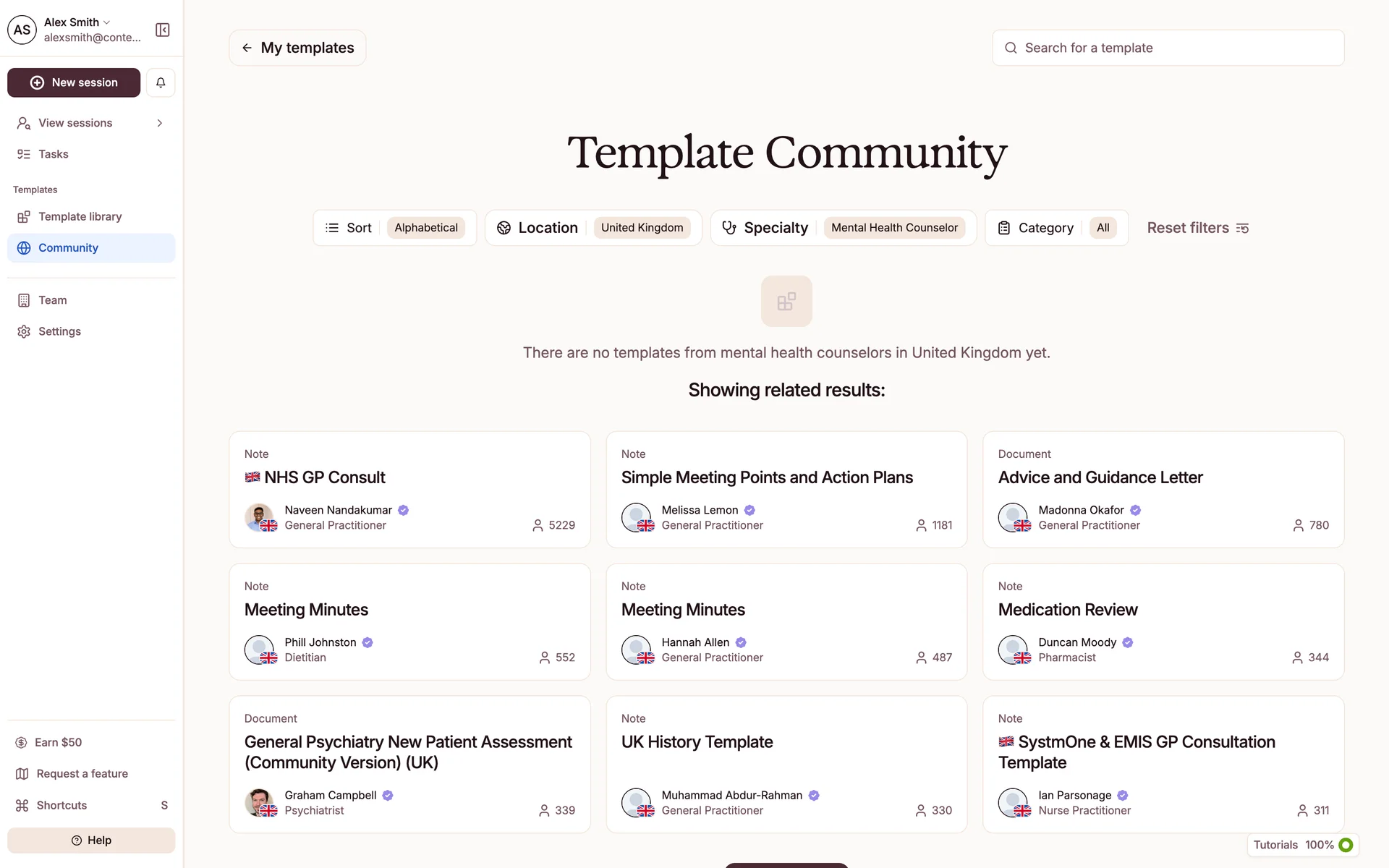This screenshot has width=1389, height=868.
Task: Go to Template library
Action: [x=80, y=217]
